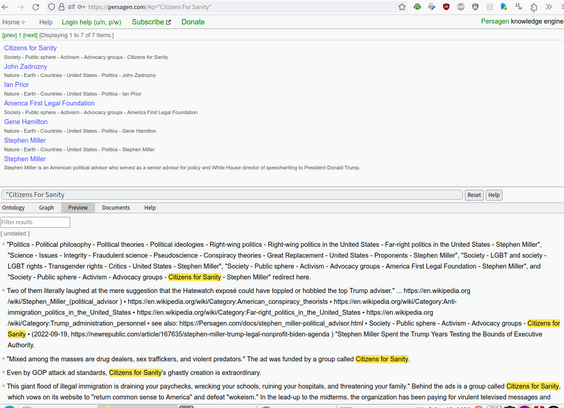This screenshot has width=564, height=408.
Task: Click the Donate link
Action: point(193,22)
